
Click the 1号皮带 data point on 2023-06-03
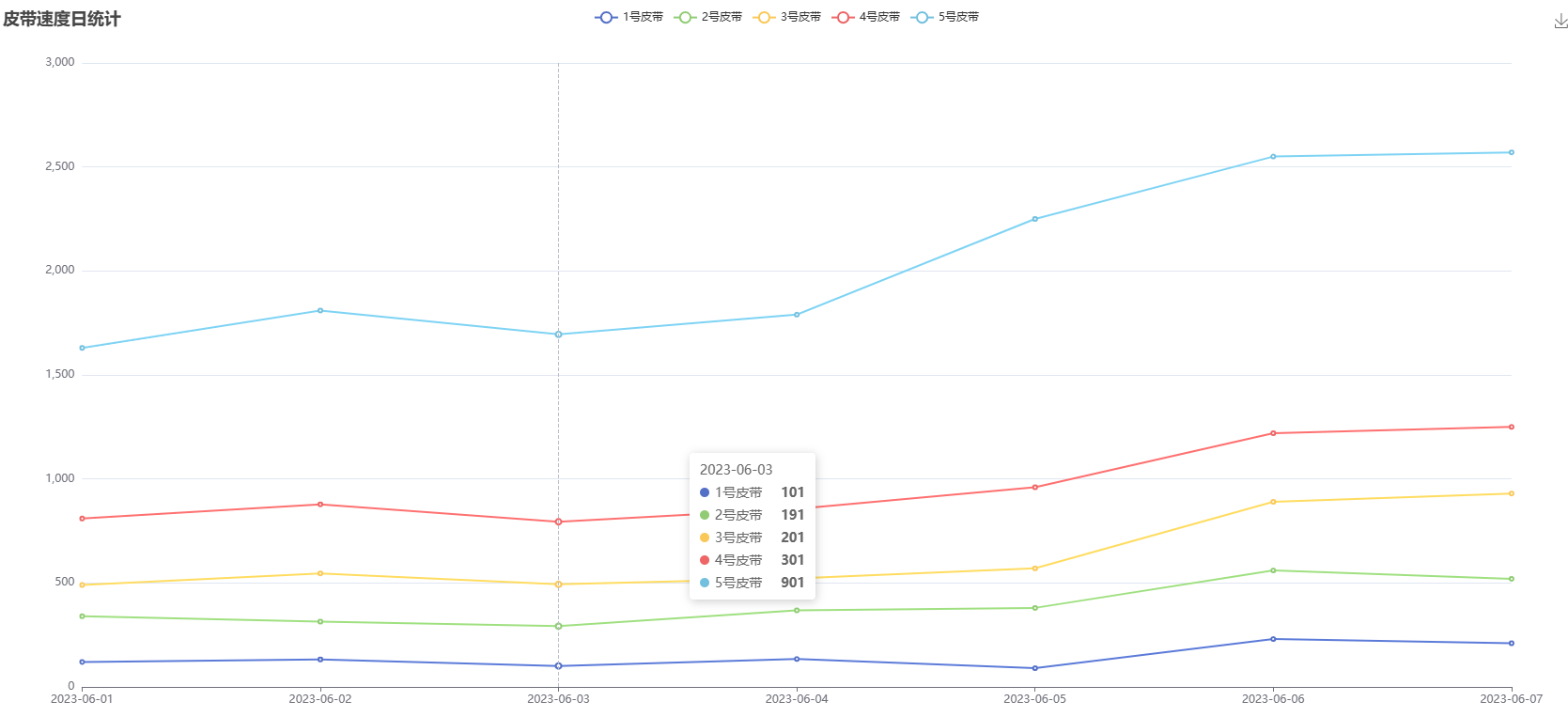click(558, 666)
